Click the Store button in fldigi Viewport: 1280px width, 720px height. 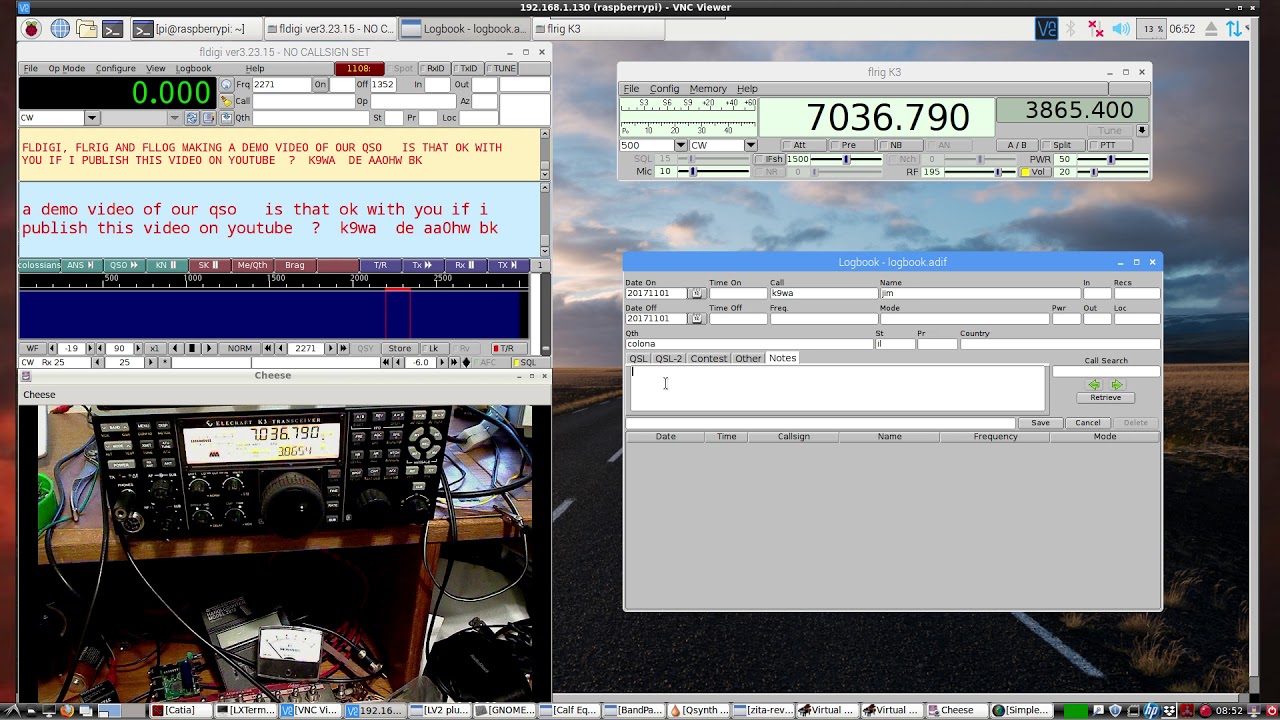(x=400, y=348)
